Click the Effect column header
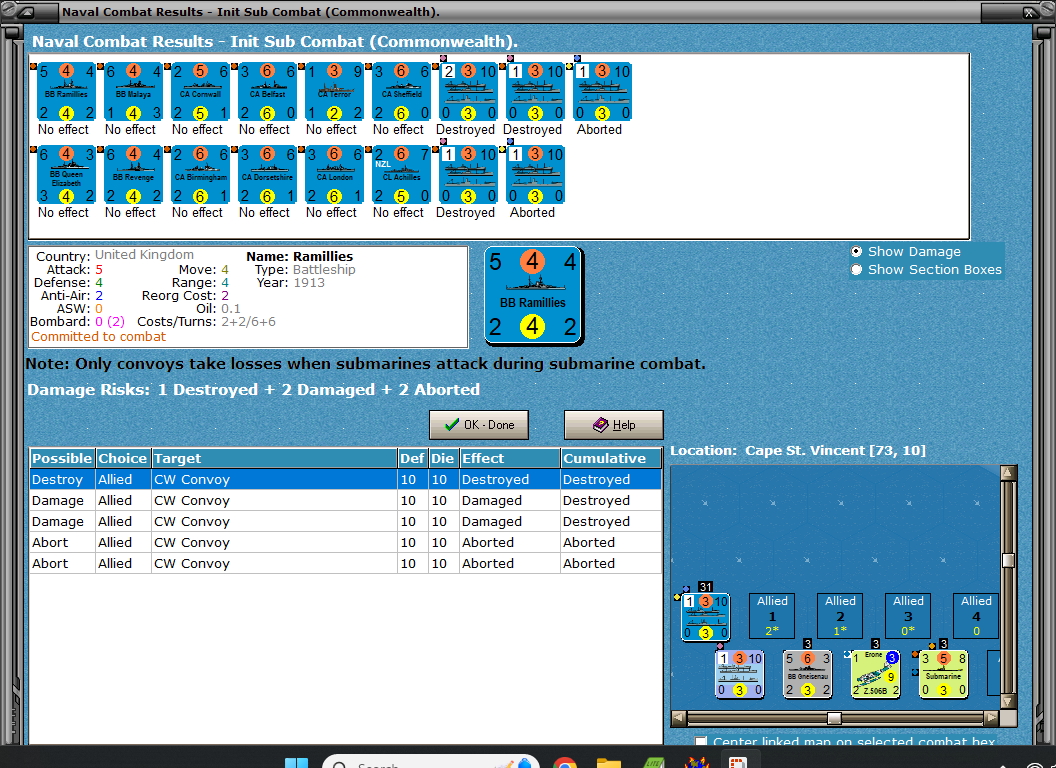The image size is (1056, 768). pos(509,458)
